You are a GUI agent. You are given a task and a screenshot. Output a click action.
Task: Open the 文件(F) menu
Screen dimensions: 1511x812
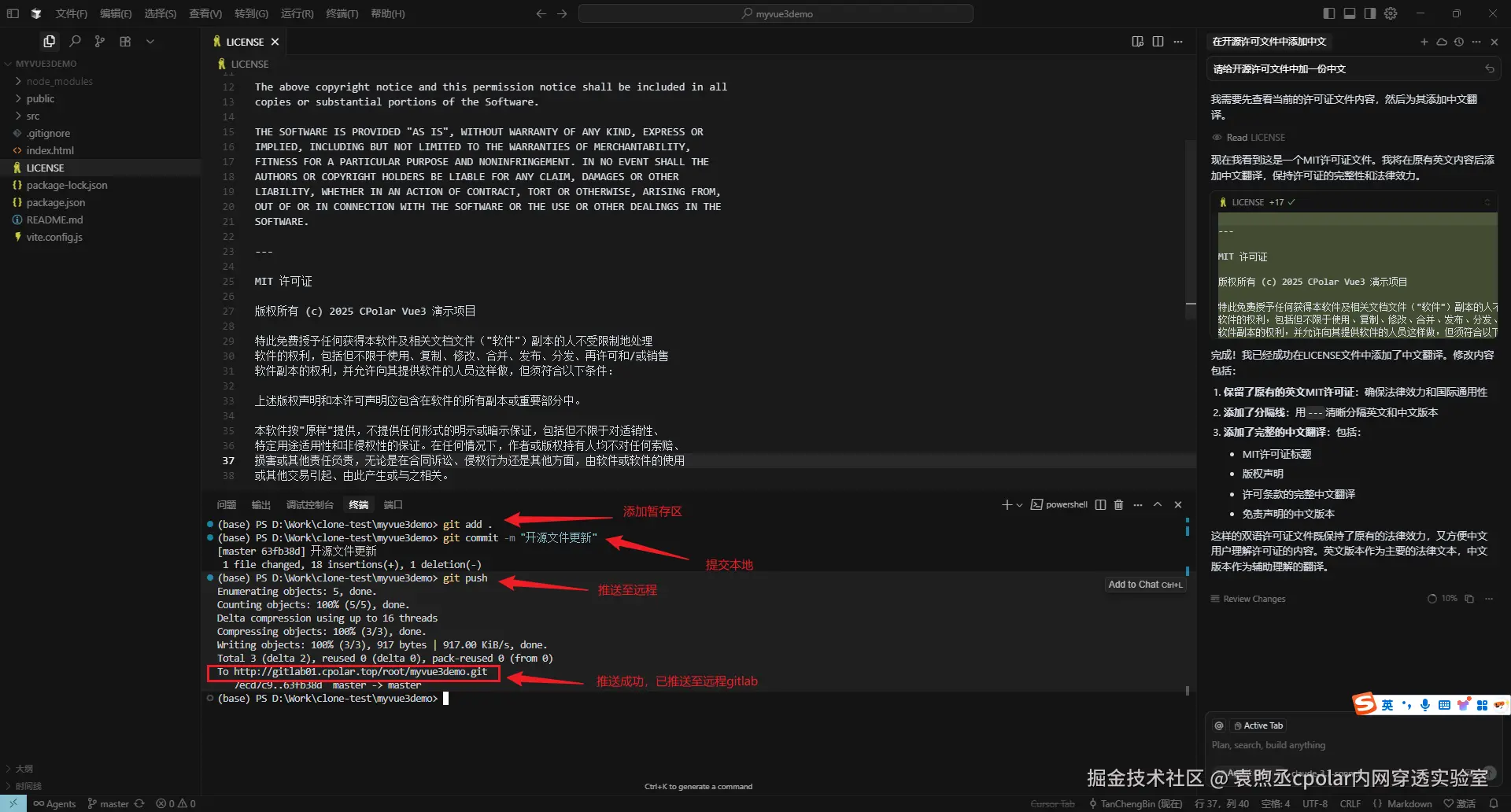click(72, 13)
